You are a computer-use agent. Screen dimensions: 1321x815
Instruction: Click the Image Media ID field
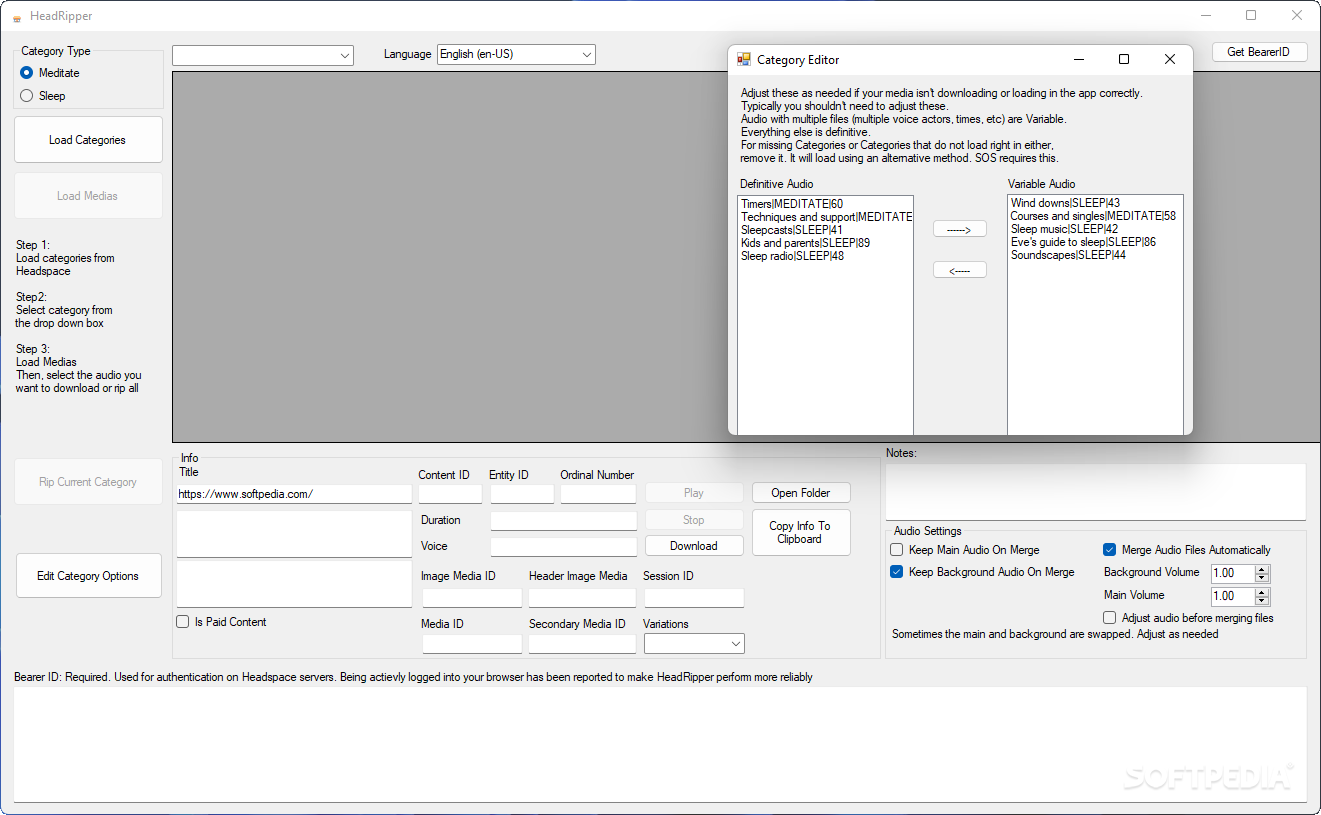tap(472, 598)
